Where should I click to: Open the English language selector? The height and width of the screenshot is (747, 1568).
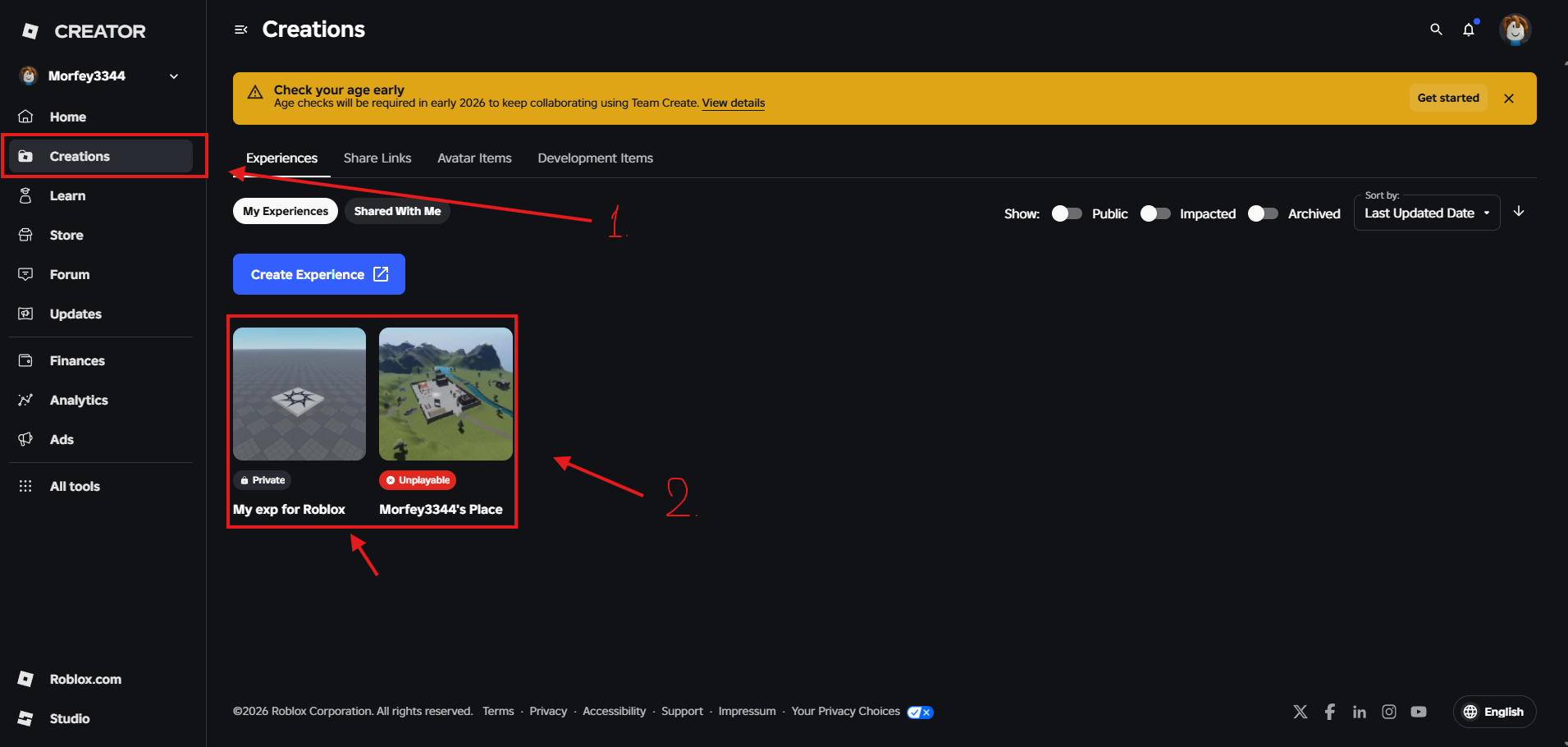1494,712
